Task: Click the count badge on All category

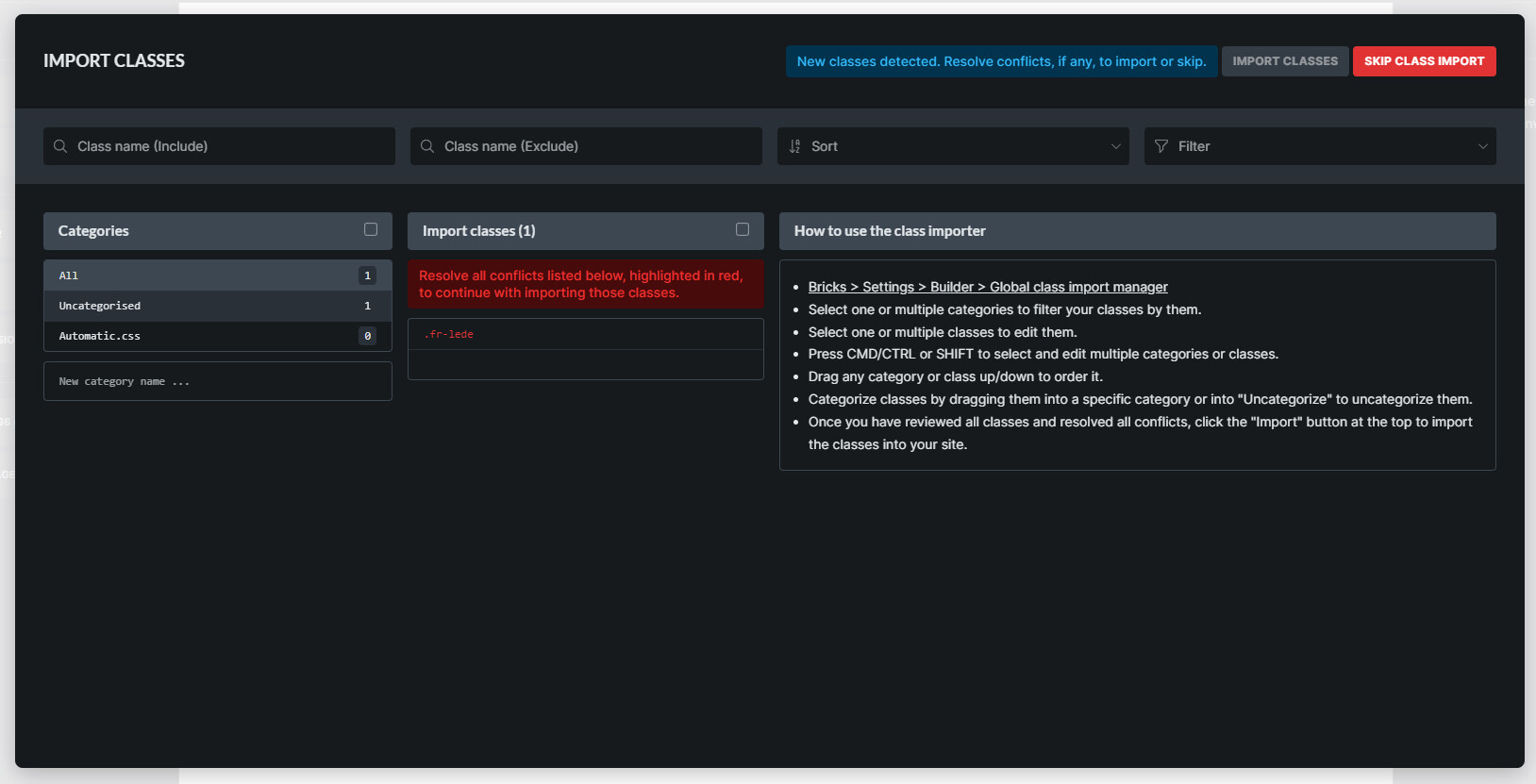Action: click(x=367, y=275)
